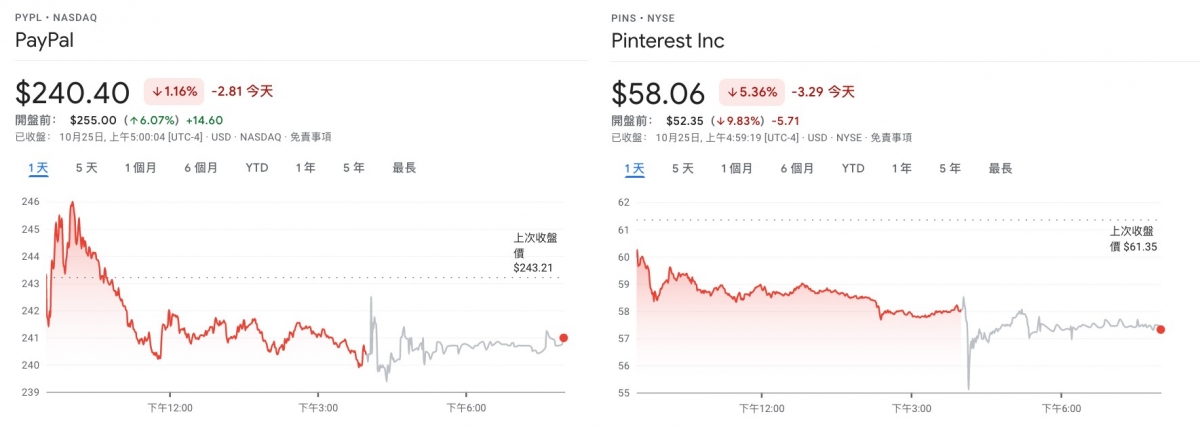The width and height of the screenshot is (1200, 429).
Task: Switch Pinterest chart to 5 天
Action: tap(682, 168)
